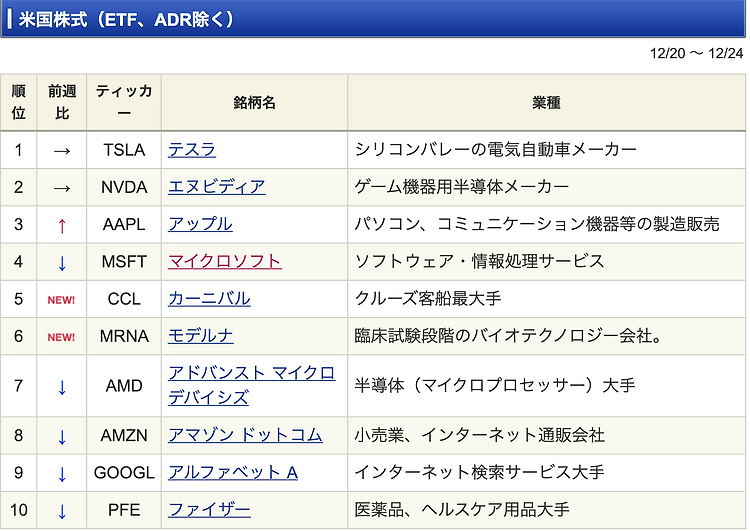Click the blue down arrow in GOOGL row

(x=62, y=474)
